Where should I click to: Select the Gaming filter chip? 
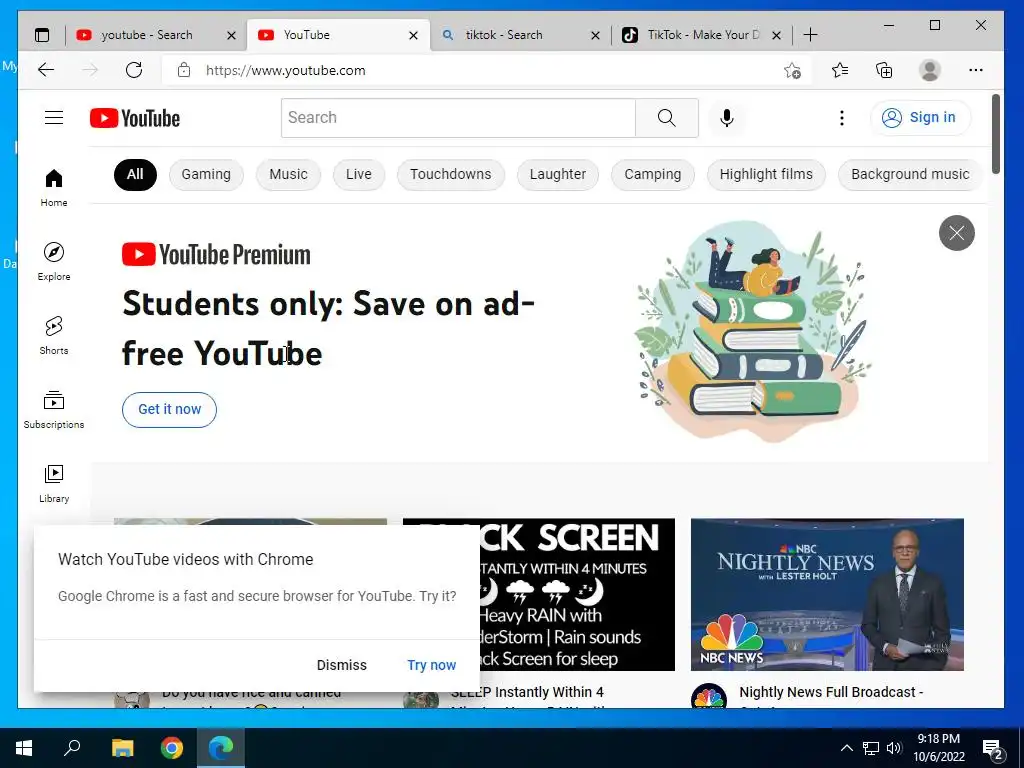coord(206,174)
